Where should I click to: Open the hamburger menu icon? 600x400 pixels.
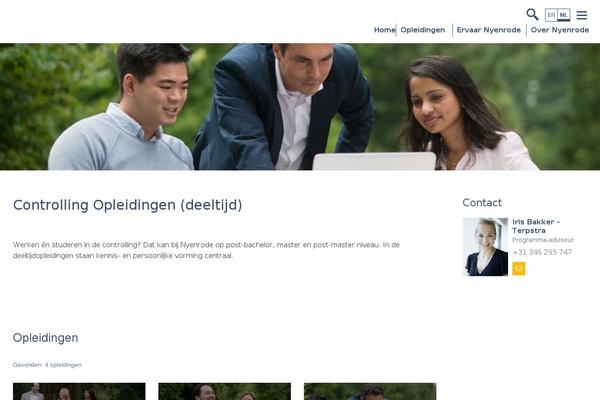582,15
